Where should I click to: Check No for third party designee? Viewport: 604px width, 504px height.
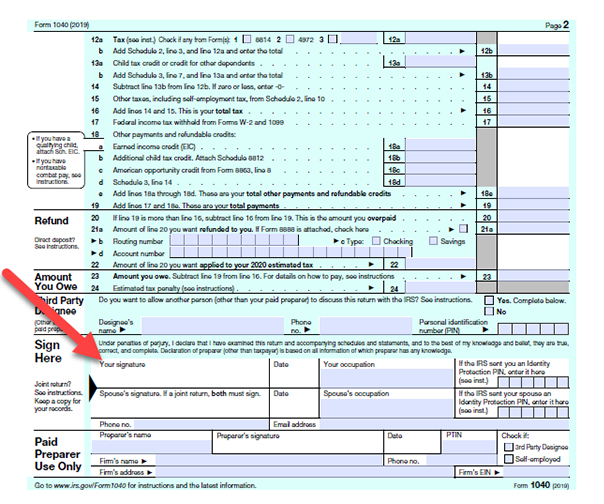489,311
